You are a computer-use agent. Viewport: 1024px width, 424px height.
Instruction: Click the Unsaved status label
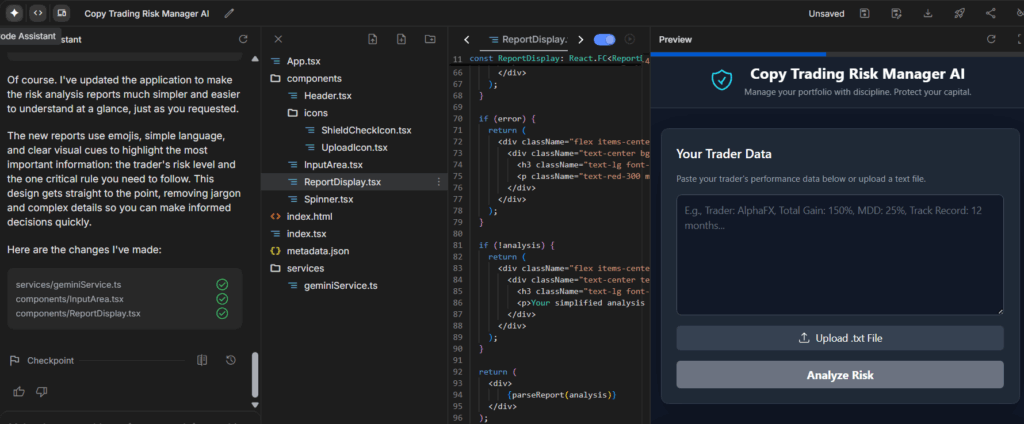click(826, 14)
